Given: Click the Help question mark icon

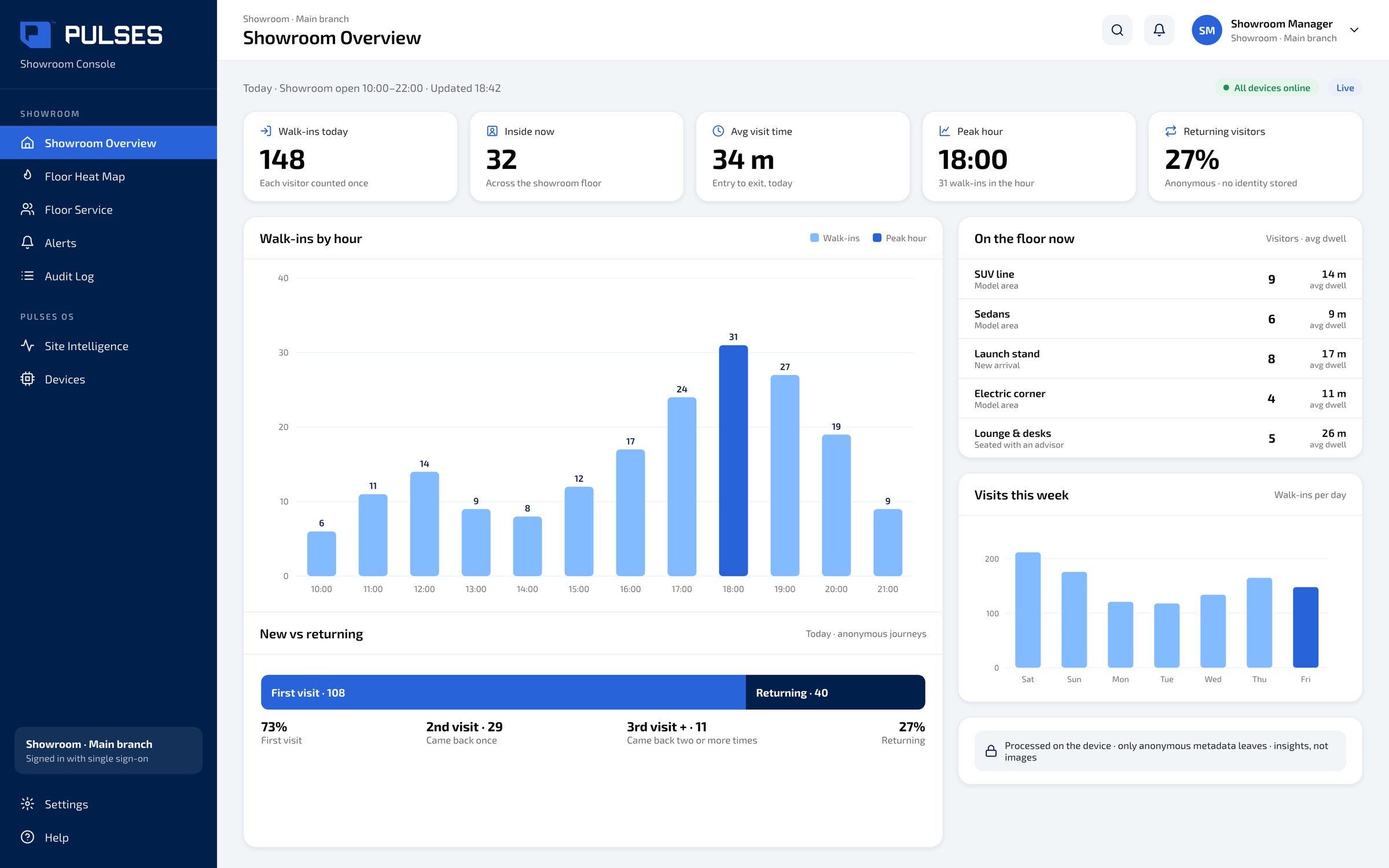Looking at the screenshot, I should tap(27, 837).
